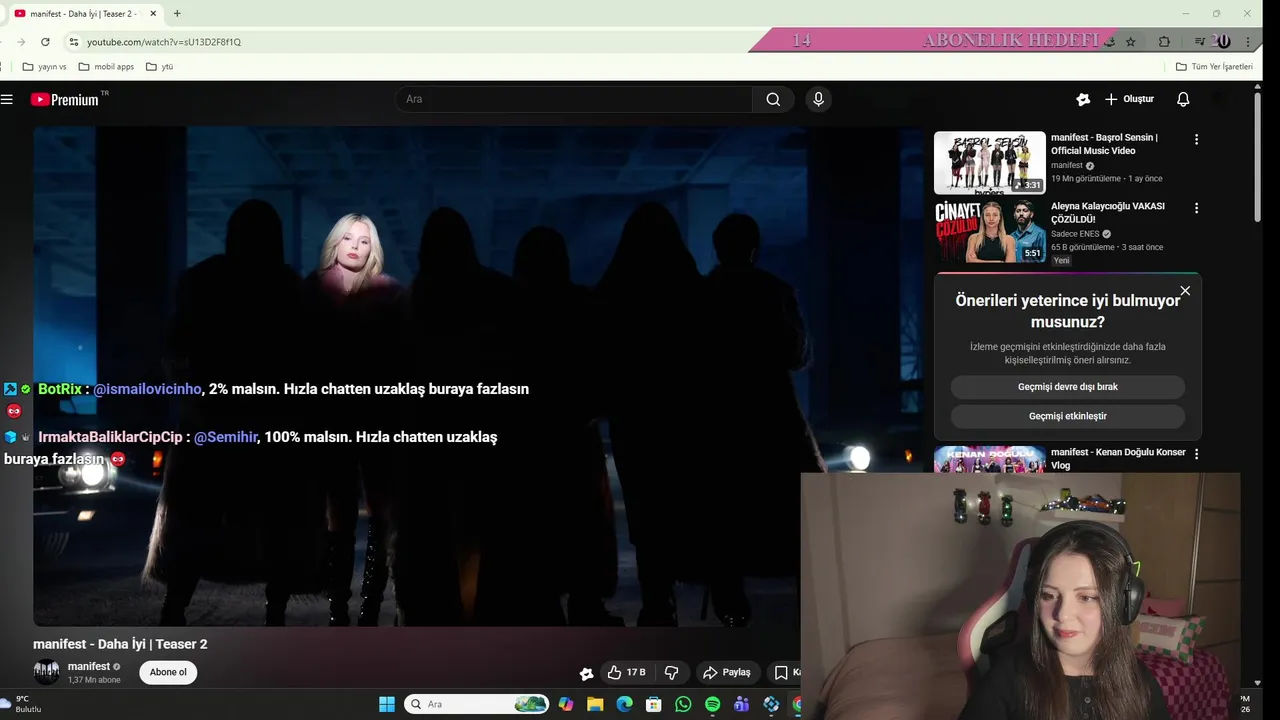Start voice search with microphone icon
Image resolution: width=1280 pixels, height=720 pixels.
tap(818, 99)
